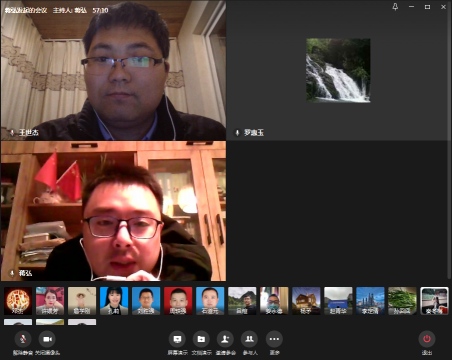
Task: Select the red background portrait thumbnail
Action: [x=178, y=301]
